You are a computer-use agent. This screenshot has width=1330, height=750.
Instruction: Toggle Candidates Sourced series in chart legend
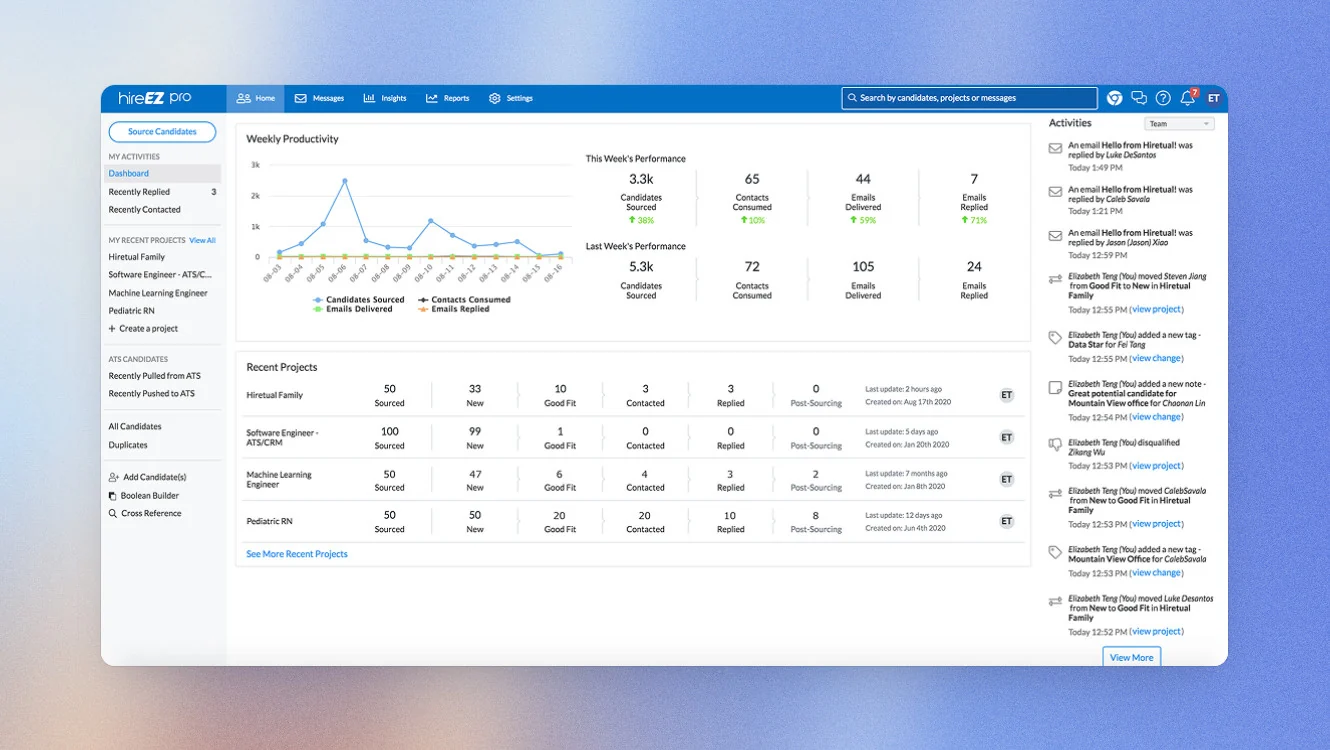tap(358, 299)
